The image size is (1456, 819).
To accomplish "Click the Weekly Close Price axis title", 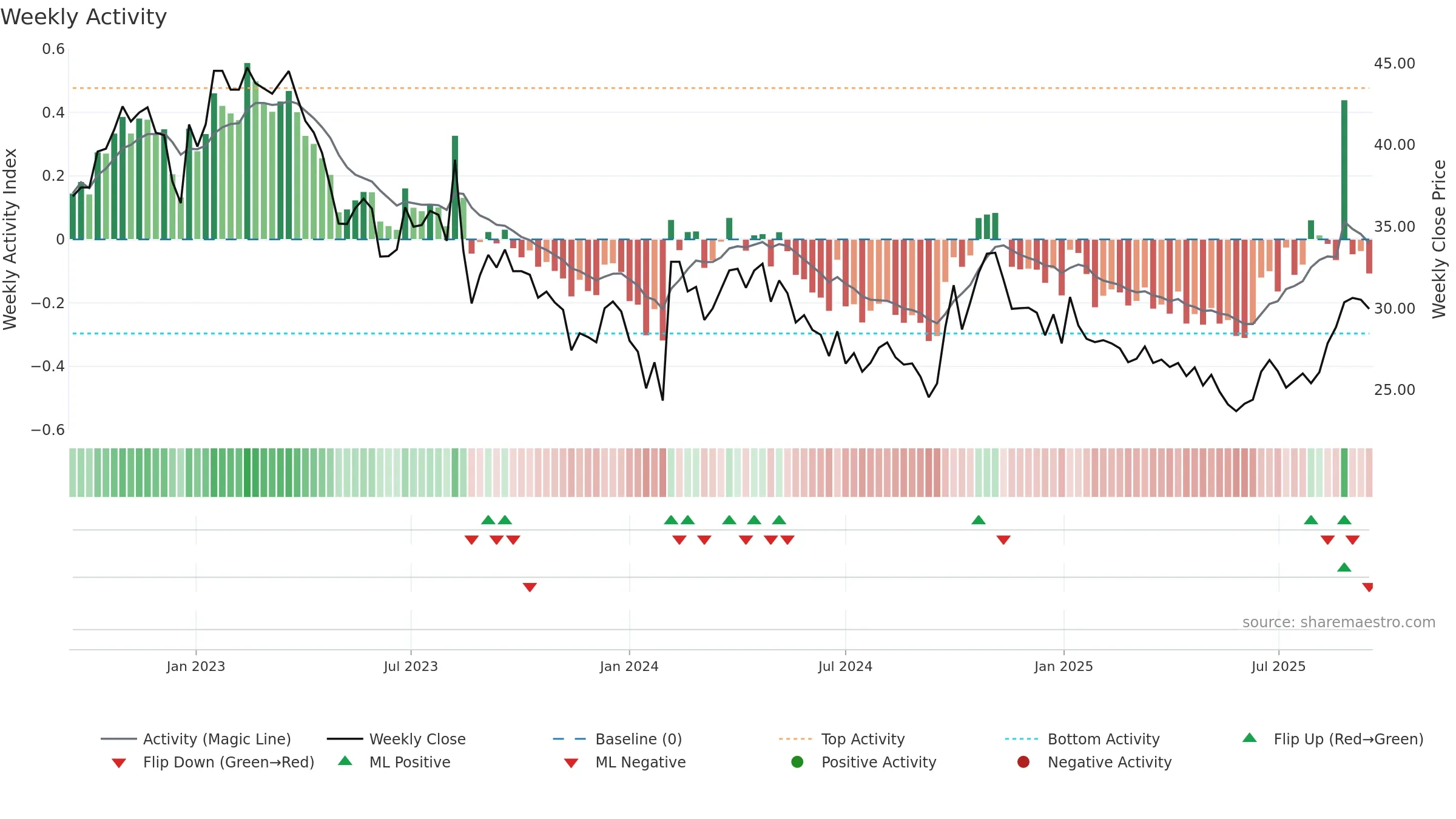I will [1439, 239].
